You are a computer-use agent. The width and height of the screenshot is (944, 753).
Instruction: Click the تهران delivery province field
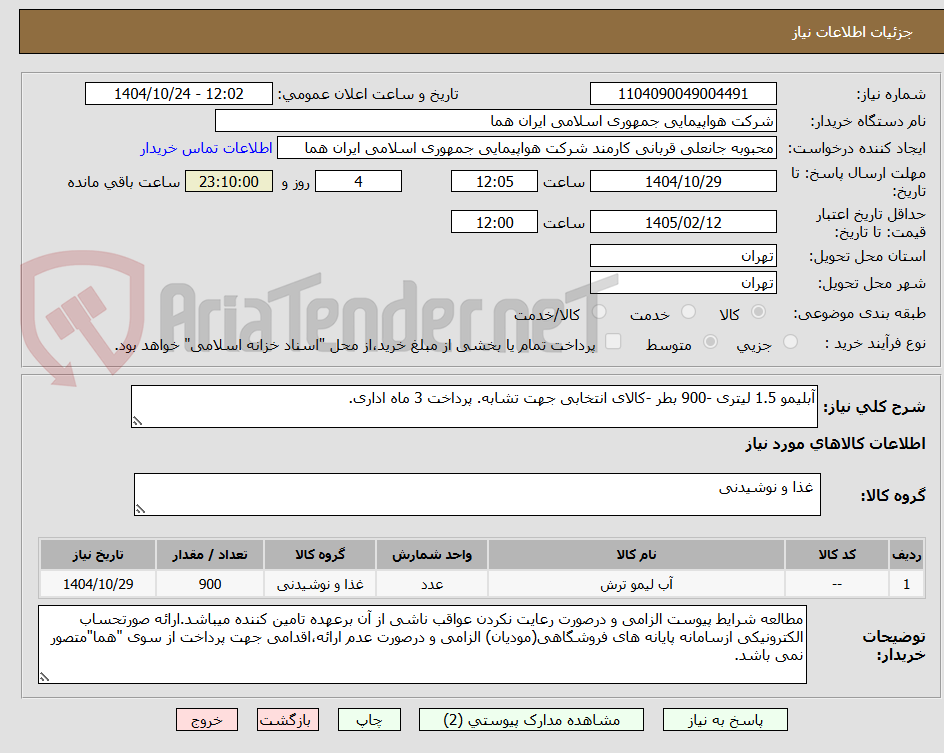click(x=683, y=256)
